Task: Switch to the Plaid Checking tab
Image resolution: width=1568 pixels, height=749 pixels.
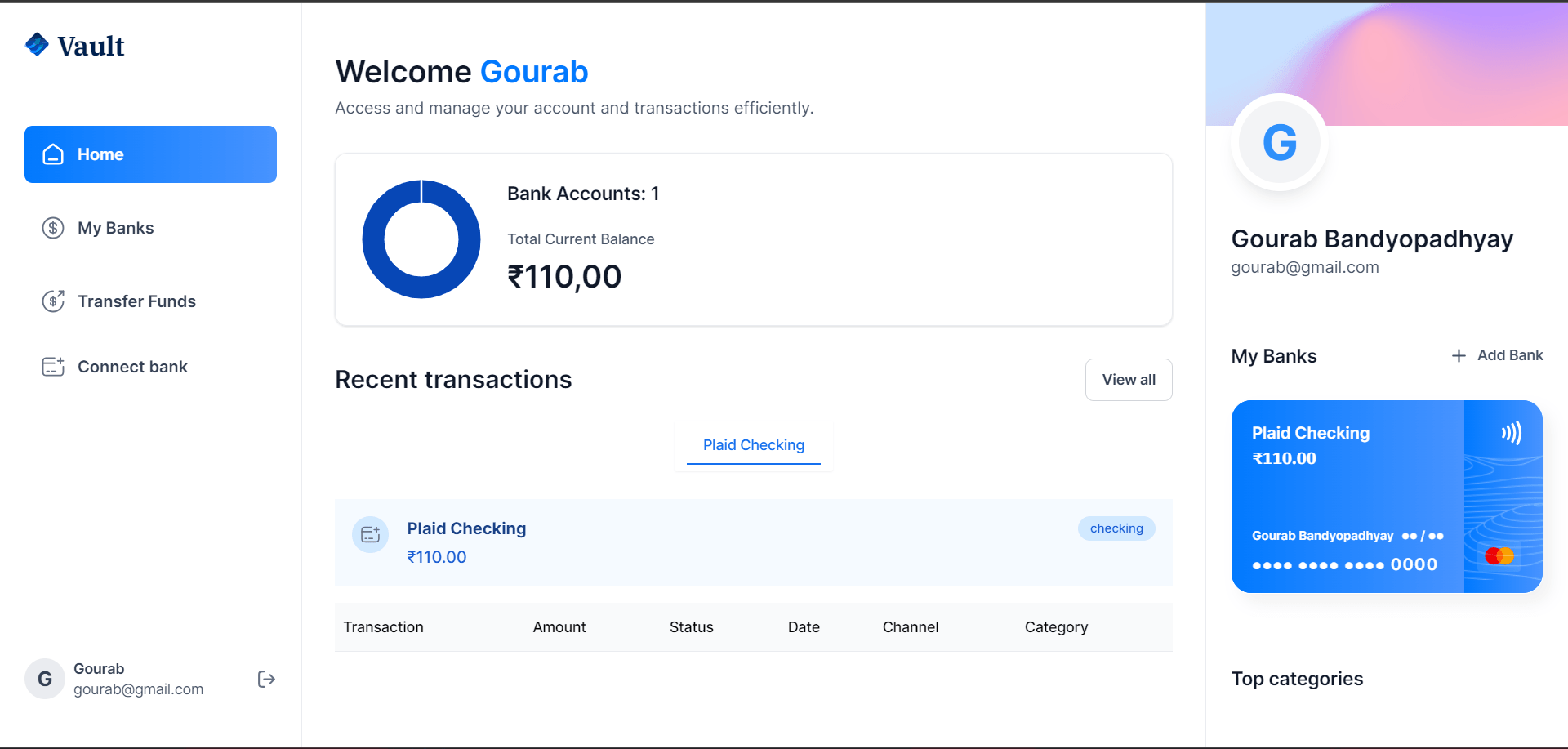Action: click(754, 445)
